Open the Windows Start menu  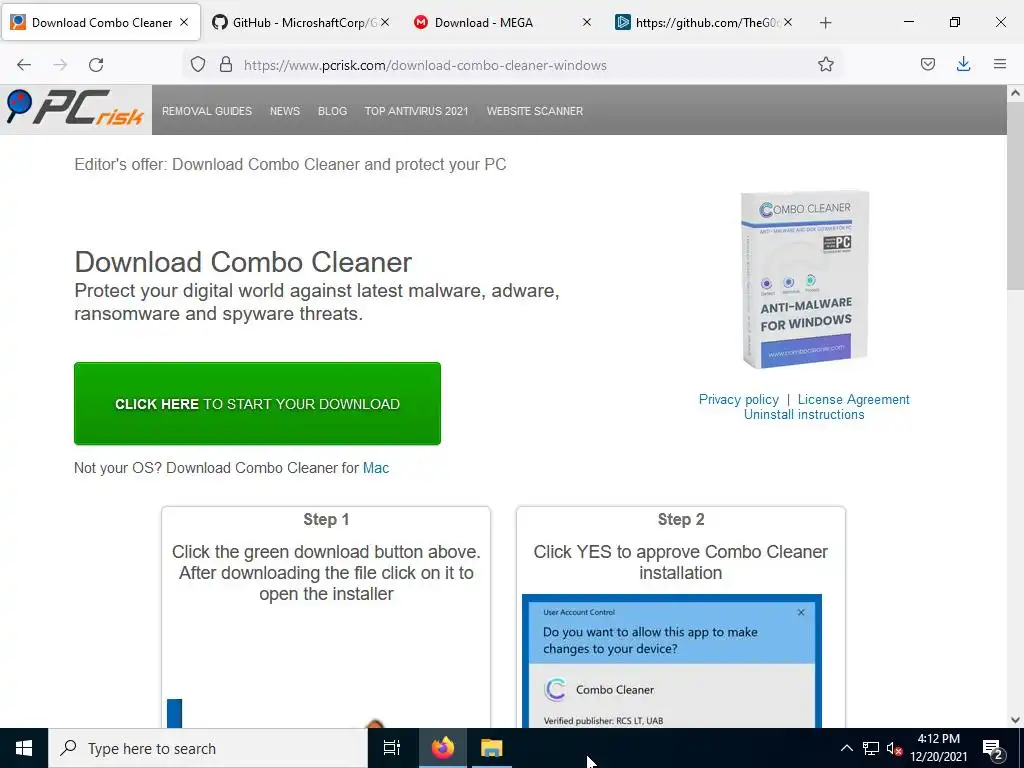tap(24, 748)
